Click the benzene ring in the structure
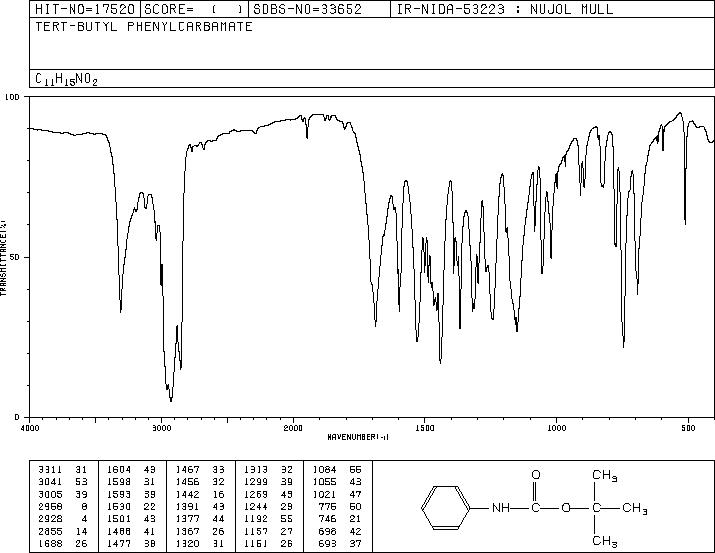The height and width of the screenshot is (553, 715). click(446, 508)
